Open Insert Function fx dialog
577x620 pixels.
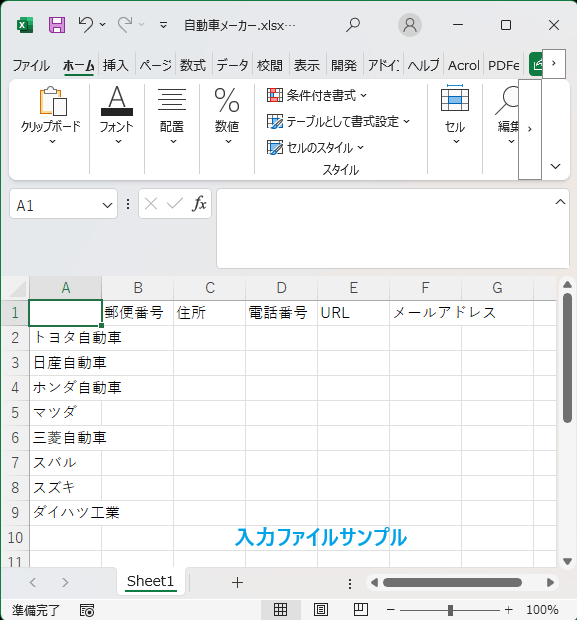[x=199, y=204]
